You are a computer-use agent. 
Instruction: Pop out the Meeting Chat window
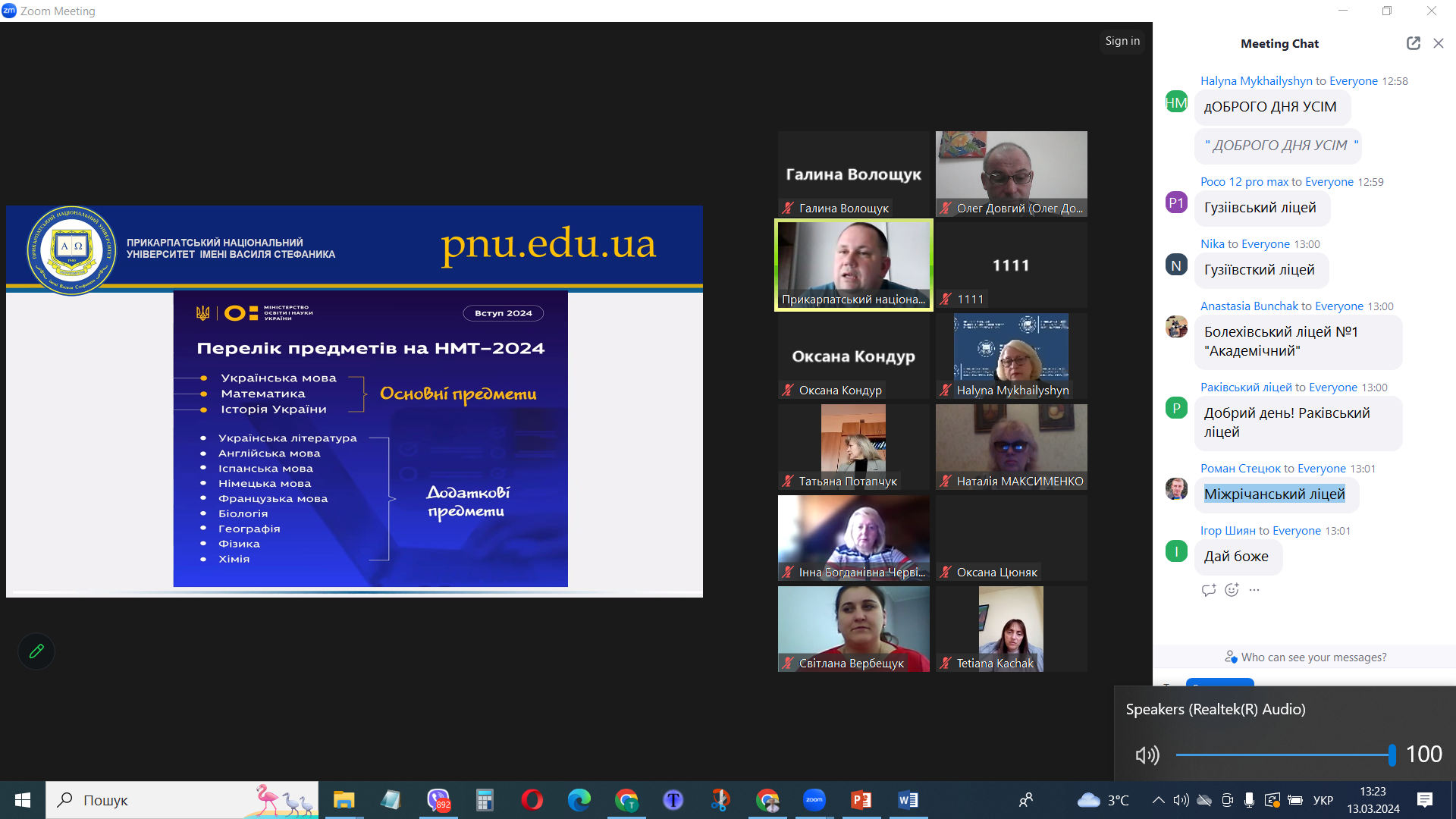click(1413, 43)
